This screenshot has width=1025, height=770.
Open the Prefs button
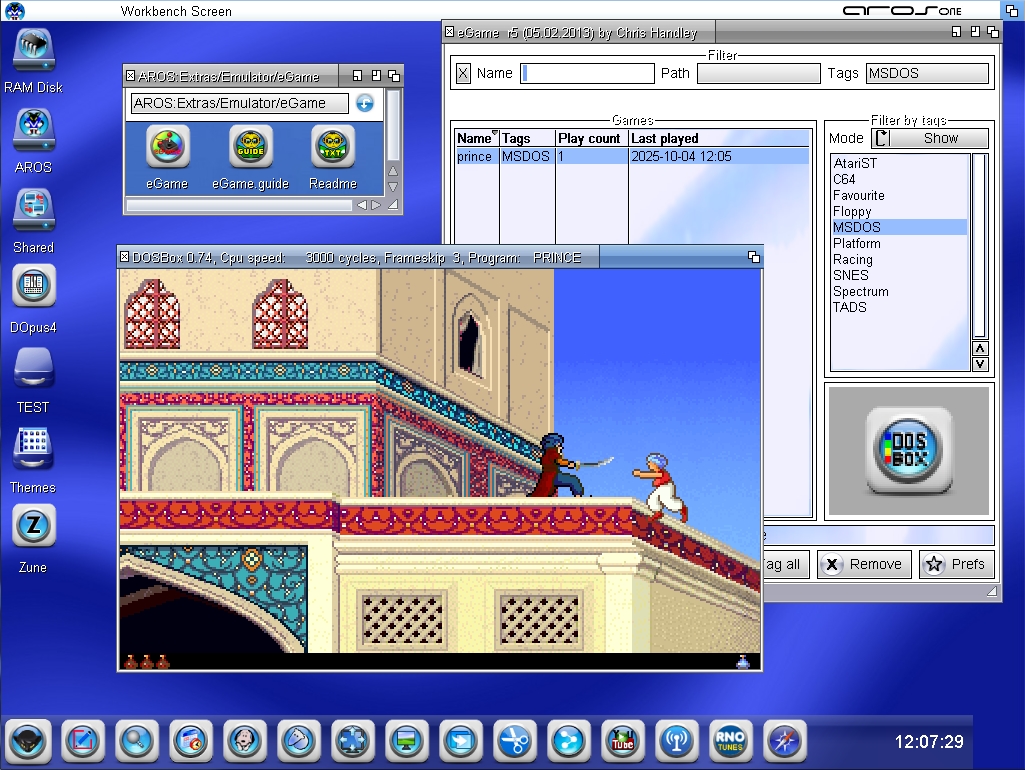tap(956, 564)
